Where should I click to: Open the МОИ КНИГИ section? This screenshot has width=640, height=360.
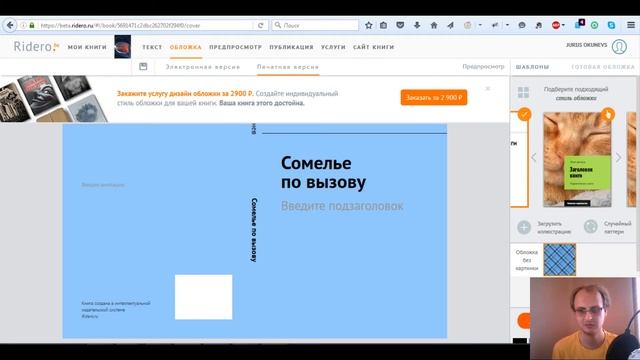(x=87, y=47)
